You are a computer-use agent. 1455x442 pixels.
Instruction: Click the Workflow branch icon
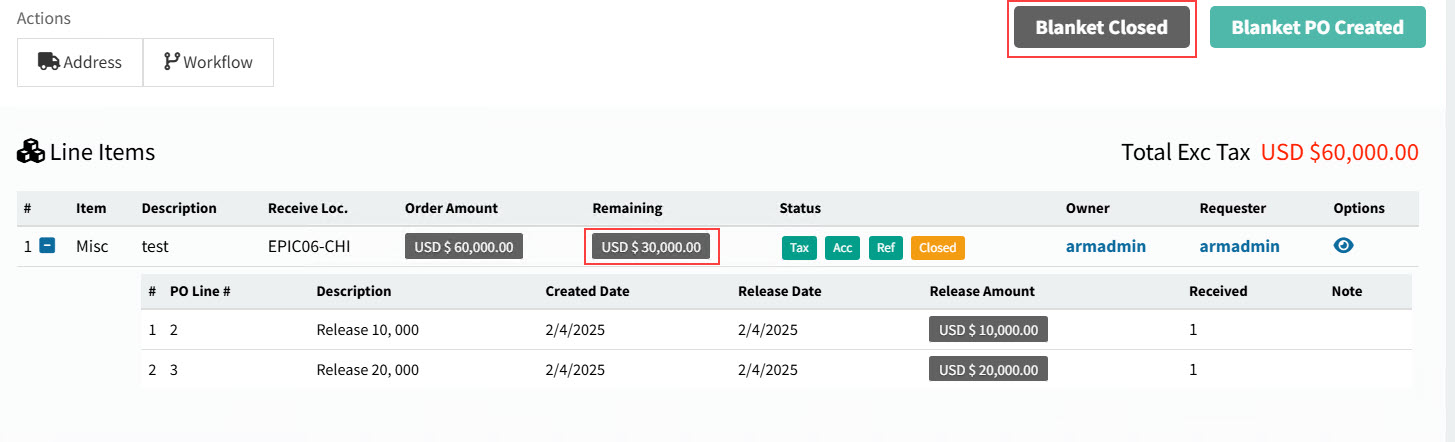pyautogui.click(x=172, y=62)
